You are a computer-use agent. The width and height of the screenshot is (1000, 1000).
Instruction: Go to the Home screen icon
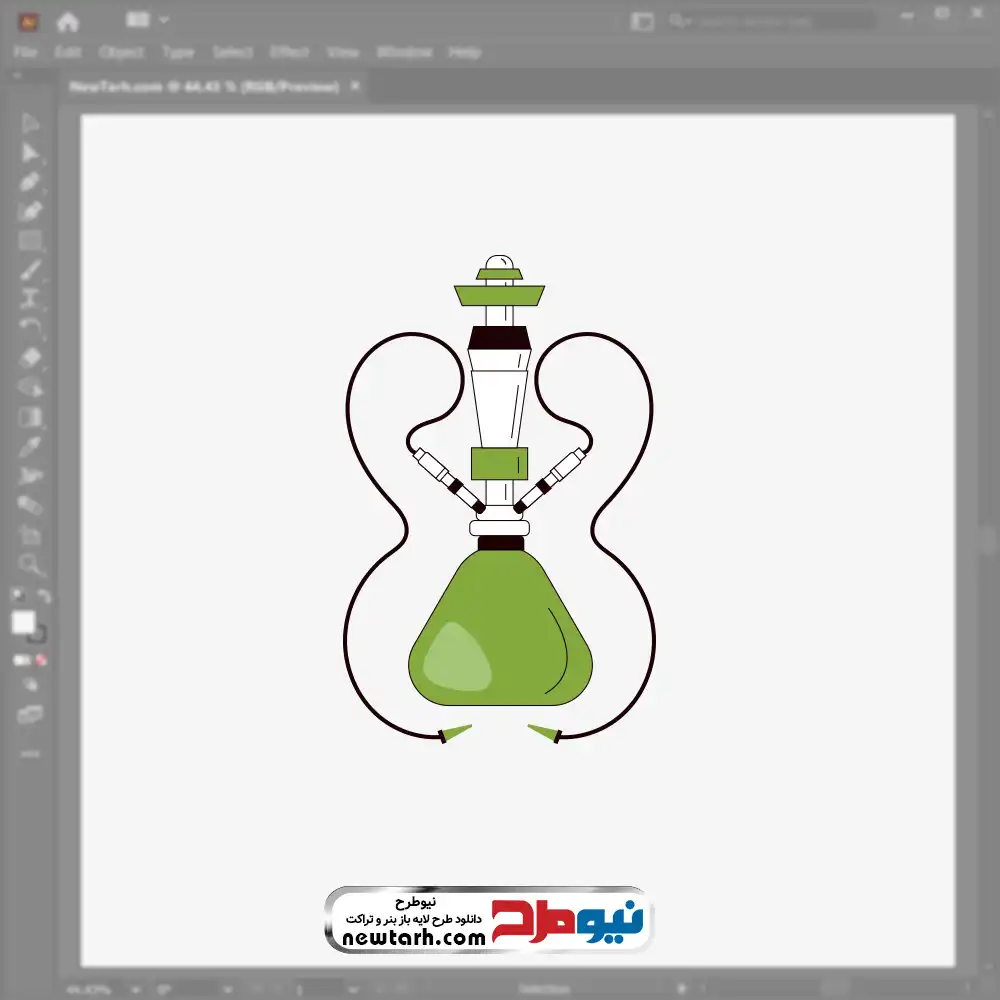[67, 22]
